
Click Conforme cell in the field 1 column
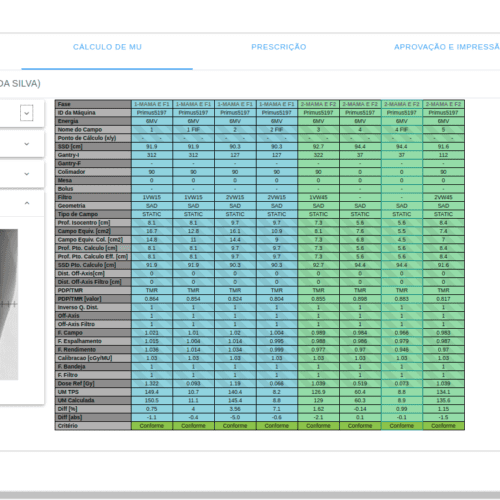pos(152,426)
